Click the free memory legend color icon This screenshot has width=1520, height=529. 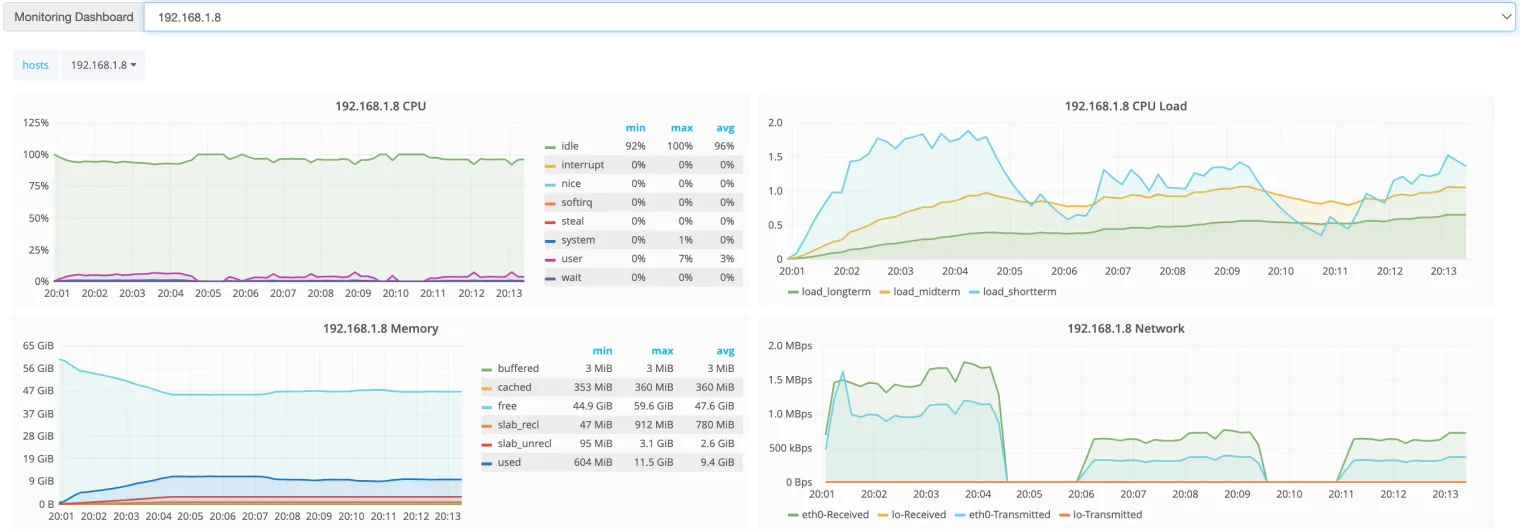tap(487, 406)
